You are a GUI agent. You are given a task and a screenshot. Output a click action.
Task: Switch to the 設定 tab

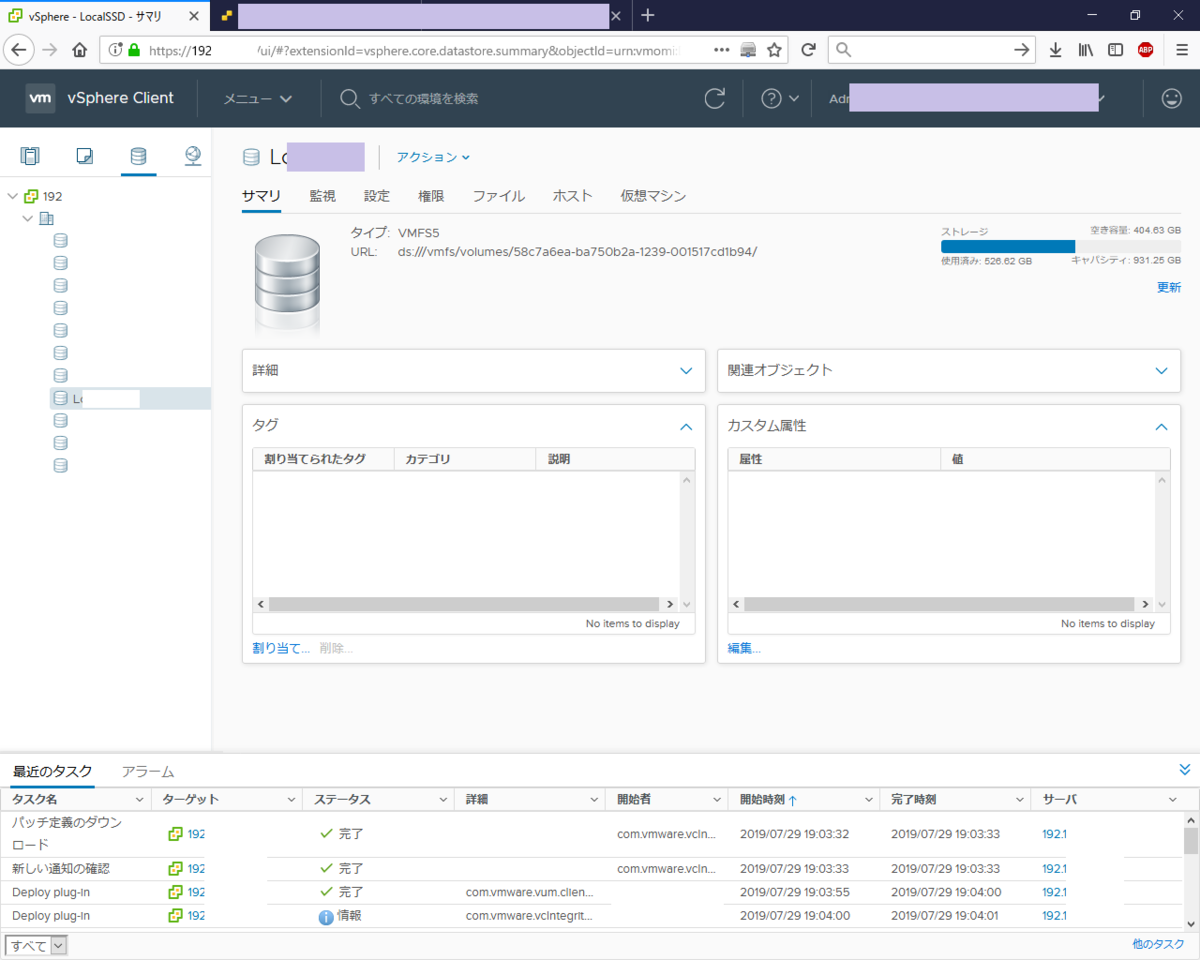pos(377,196)
